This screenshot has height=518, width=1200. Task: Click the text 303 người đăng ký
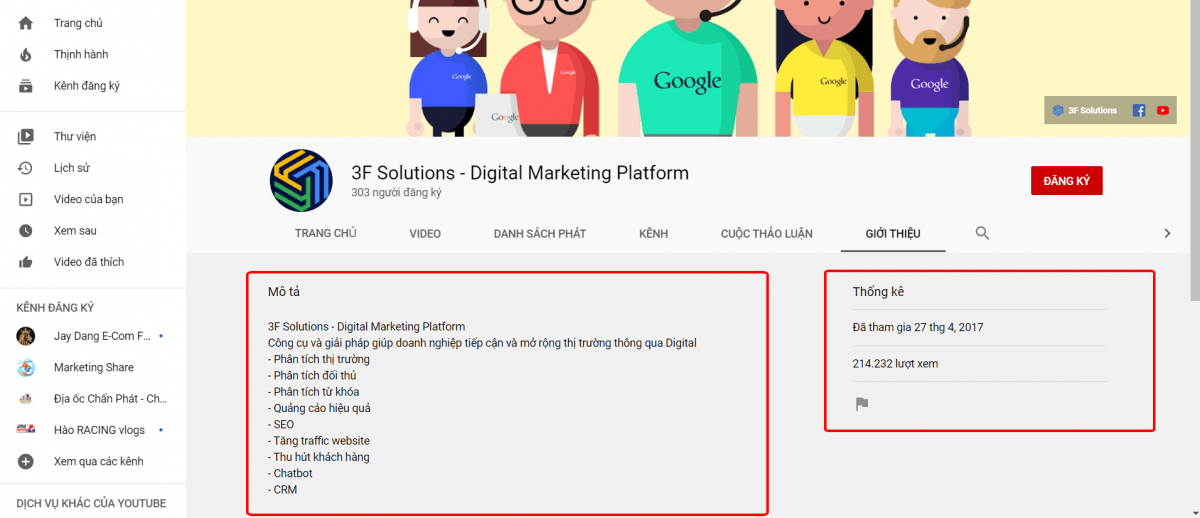(x=396, y=192)
